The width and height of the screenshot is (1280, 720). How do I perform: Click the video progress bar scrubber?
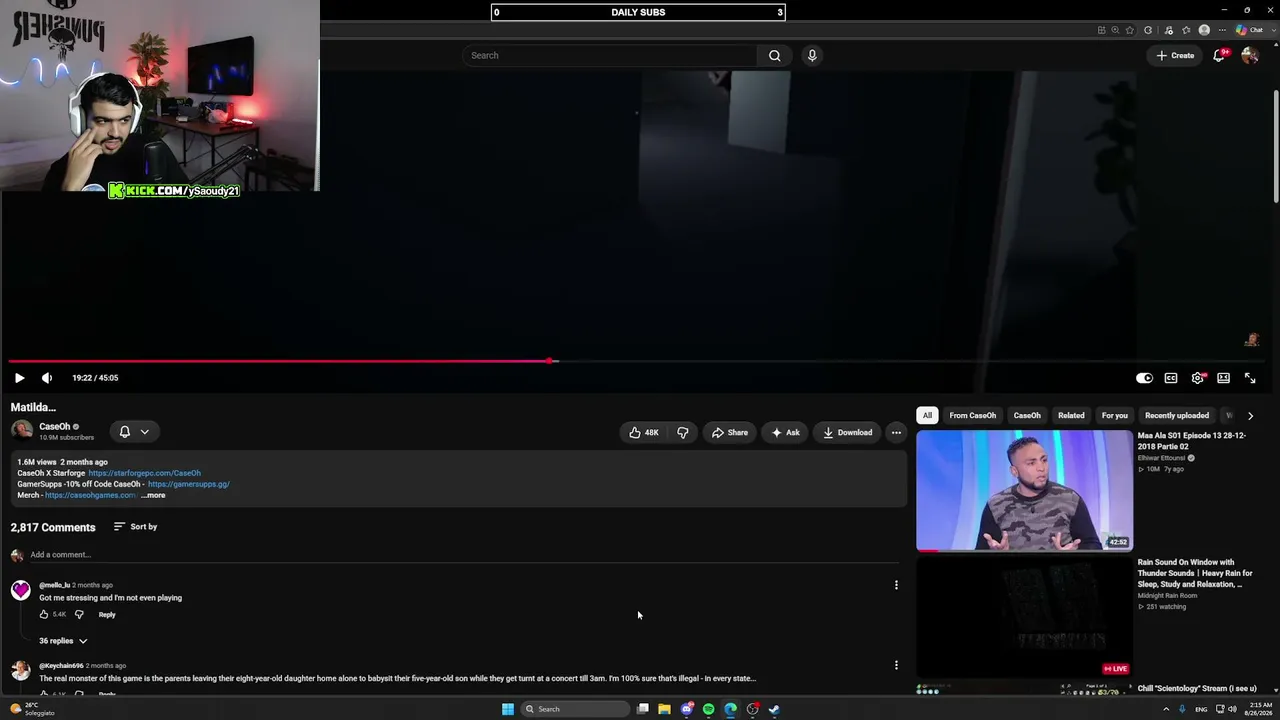pyautogui.click(x=551, y=361)
